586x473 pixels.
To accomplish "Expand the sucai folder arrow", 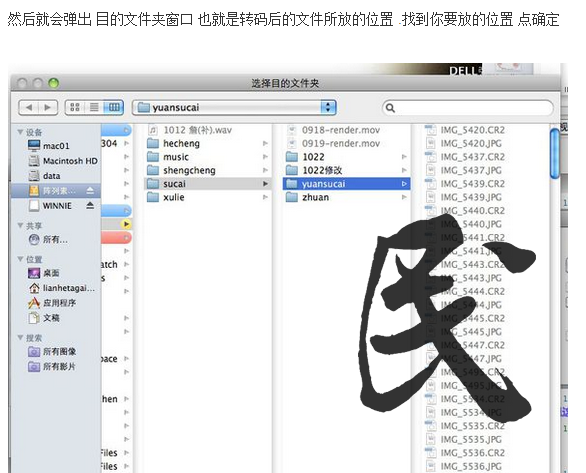I will [265, 184].
